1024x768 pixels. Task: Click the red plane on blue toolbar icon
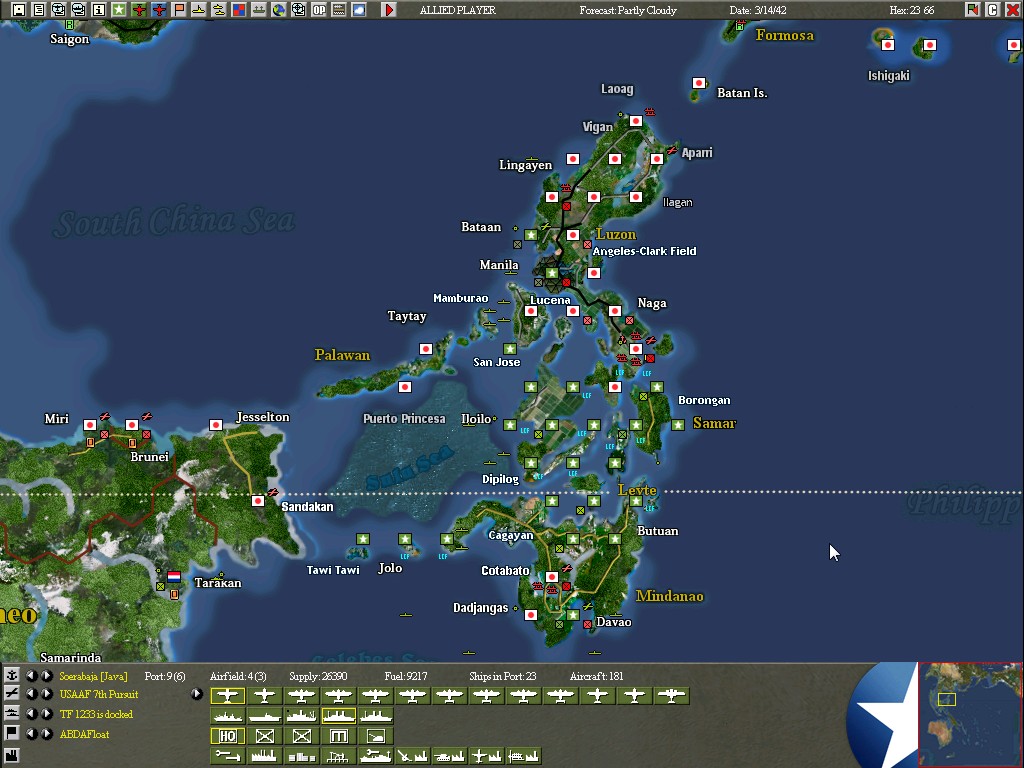[x=159, y=10]
